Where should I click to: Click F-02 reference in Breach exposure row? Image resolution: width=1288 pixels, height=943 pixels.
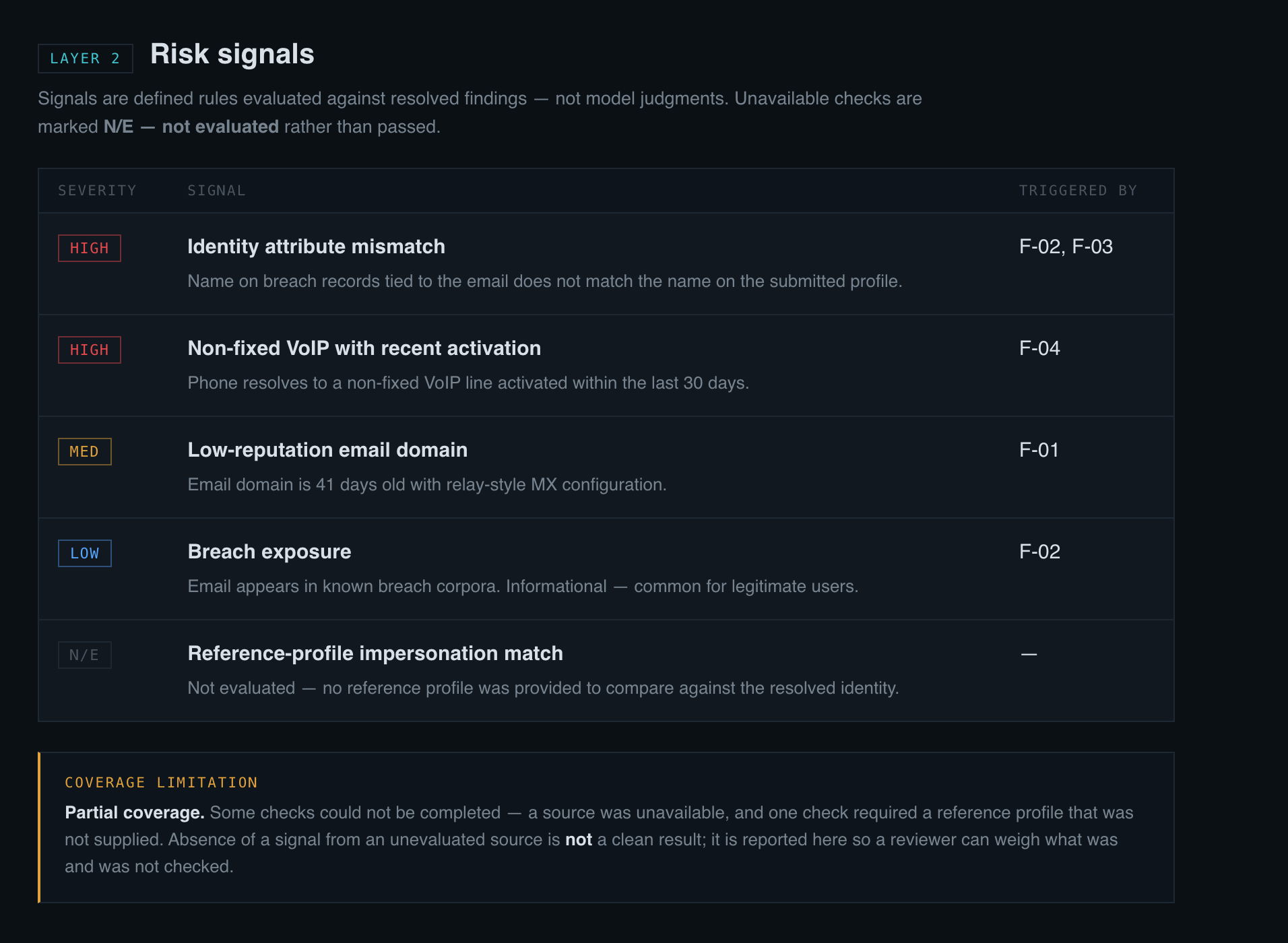click(x=1039, y=552)
